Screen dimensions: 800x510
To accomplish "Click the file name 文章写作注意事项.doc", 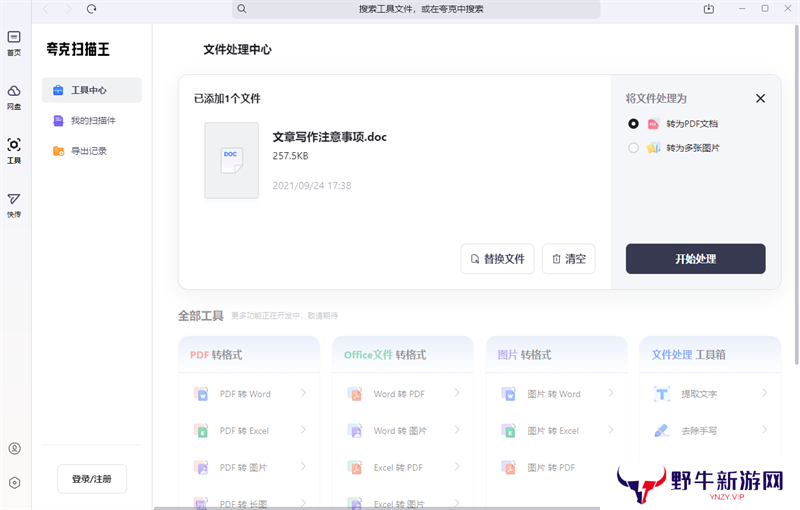I will [x=330, y=137].
